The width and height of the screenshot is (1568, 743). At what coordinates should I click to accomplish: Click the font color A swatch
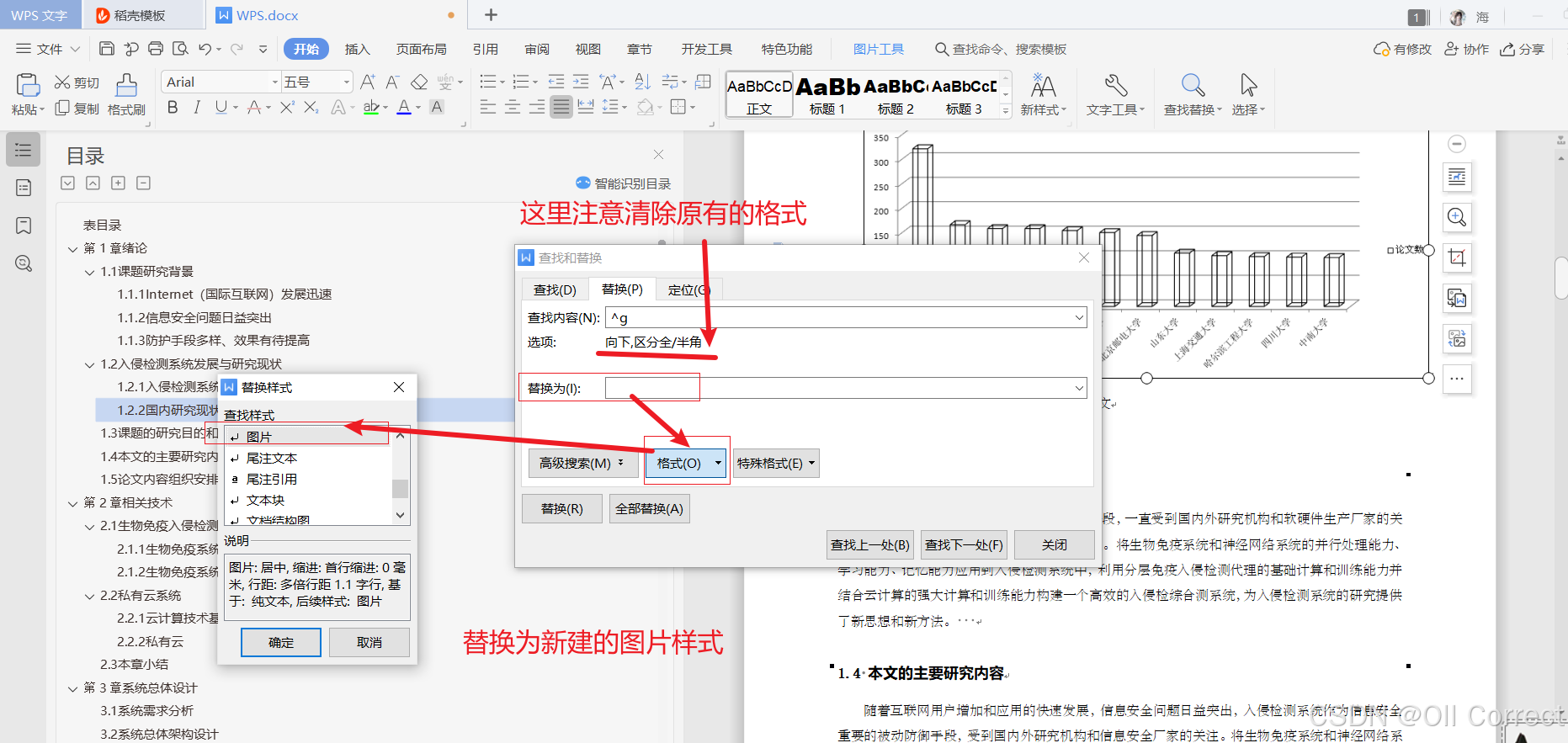point(404,107)
